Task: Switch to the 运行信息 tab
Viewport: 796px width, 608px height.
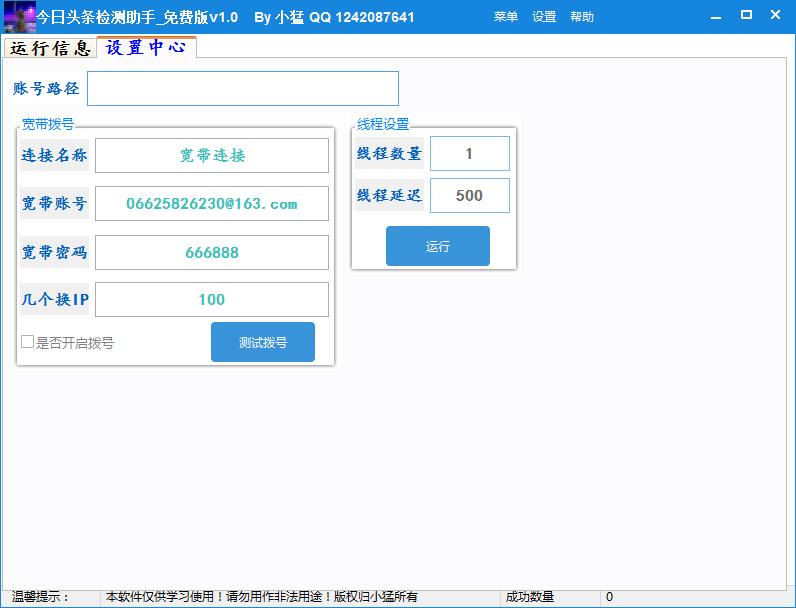Action: click(x=50, y=48)
